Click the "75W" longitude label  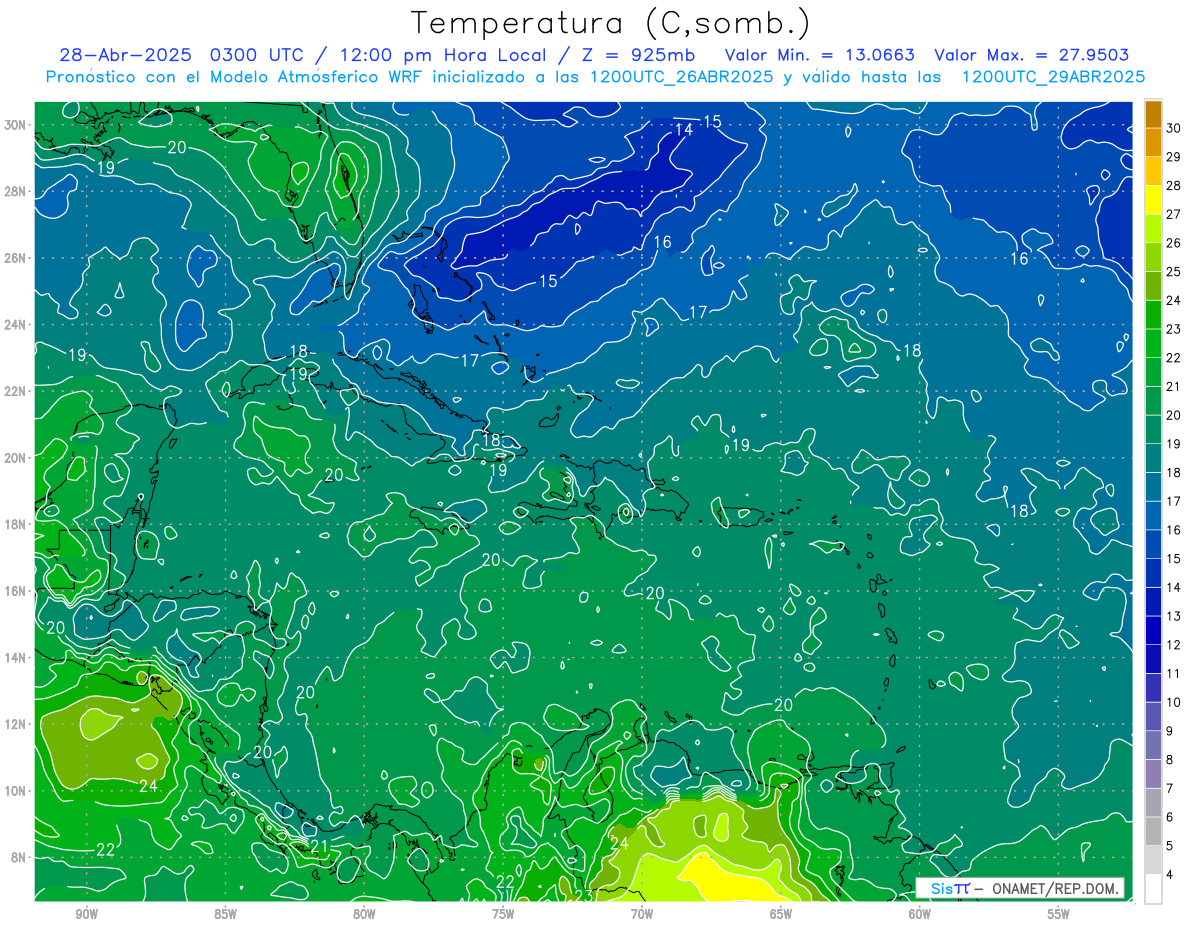point(503,915)
